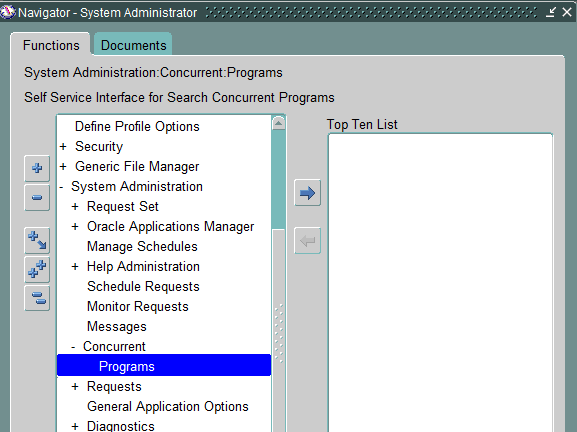
Task: Click inside the Top Ten List box
Action: (440, 283)
